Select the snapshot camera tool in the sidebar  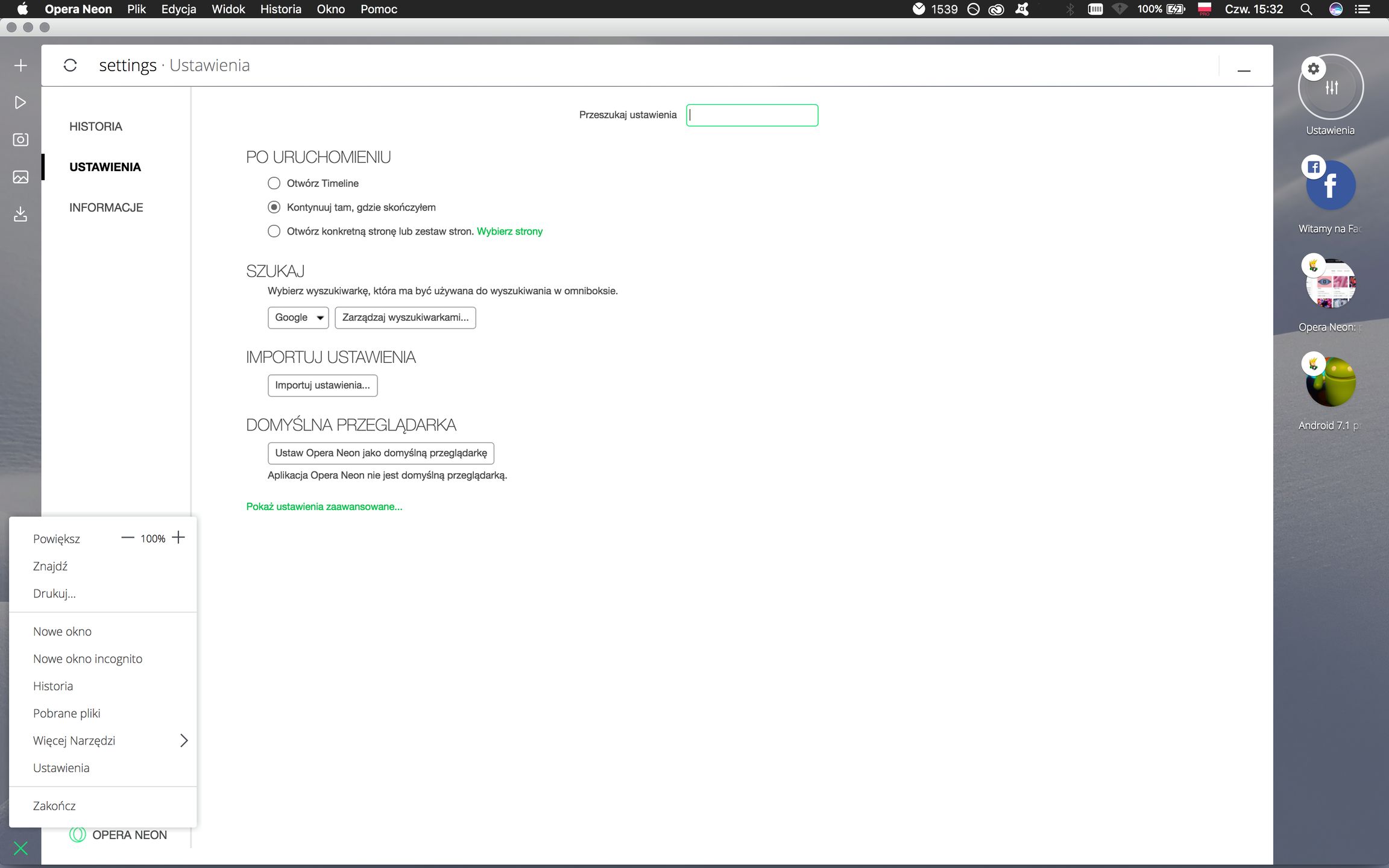(20, 139)
